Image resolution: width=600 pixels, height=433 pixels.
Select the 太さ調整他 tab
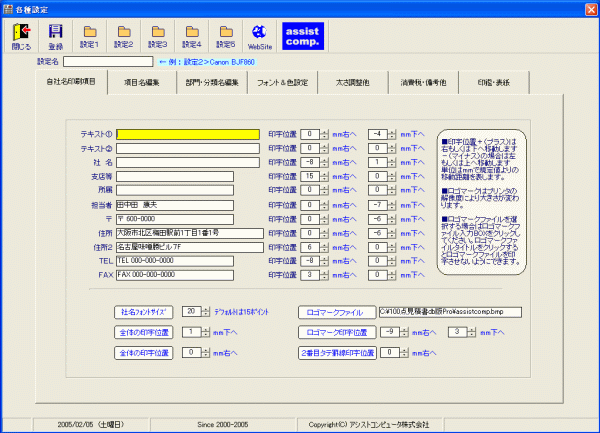(x=353, y=82)
